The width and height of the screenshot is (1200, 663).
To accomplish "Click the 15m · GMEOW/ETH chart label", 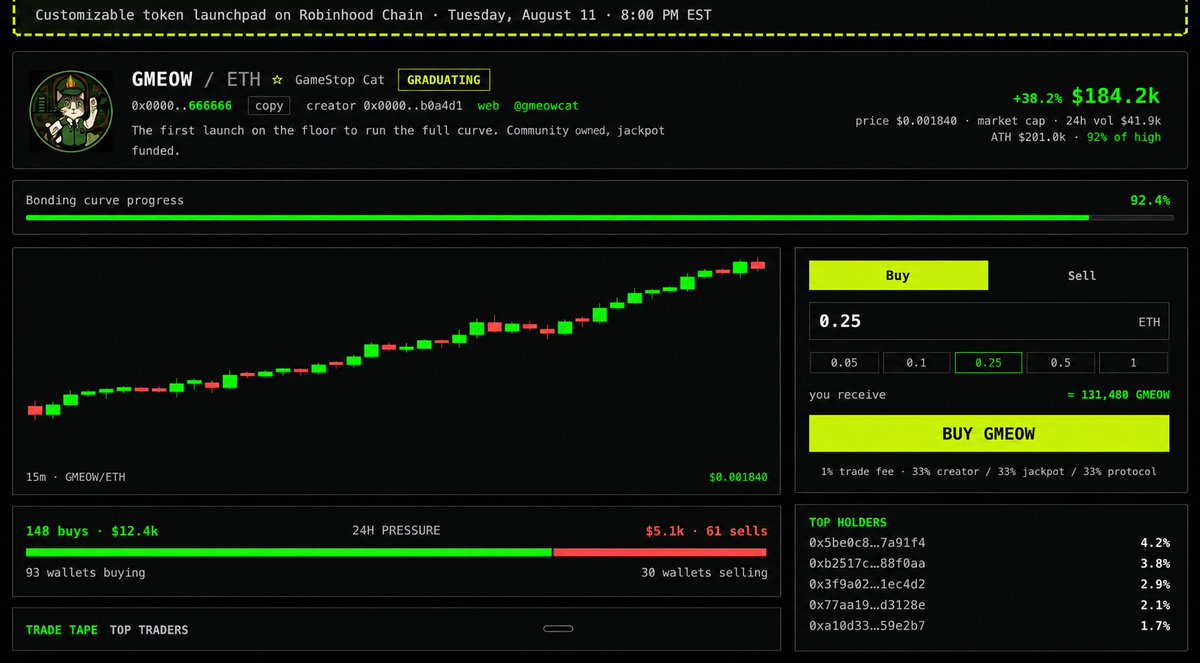I will pos(76,477).
